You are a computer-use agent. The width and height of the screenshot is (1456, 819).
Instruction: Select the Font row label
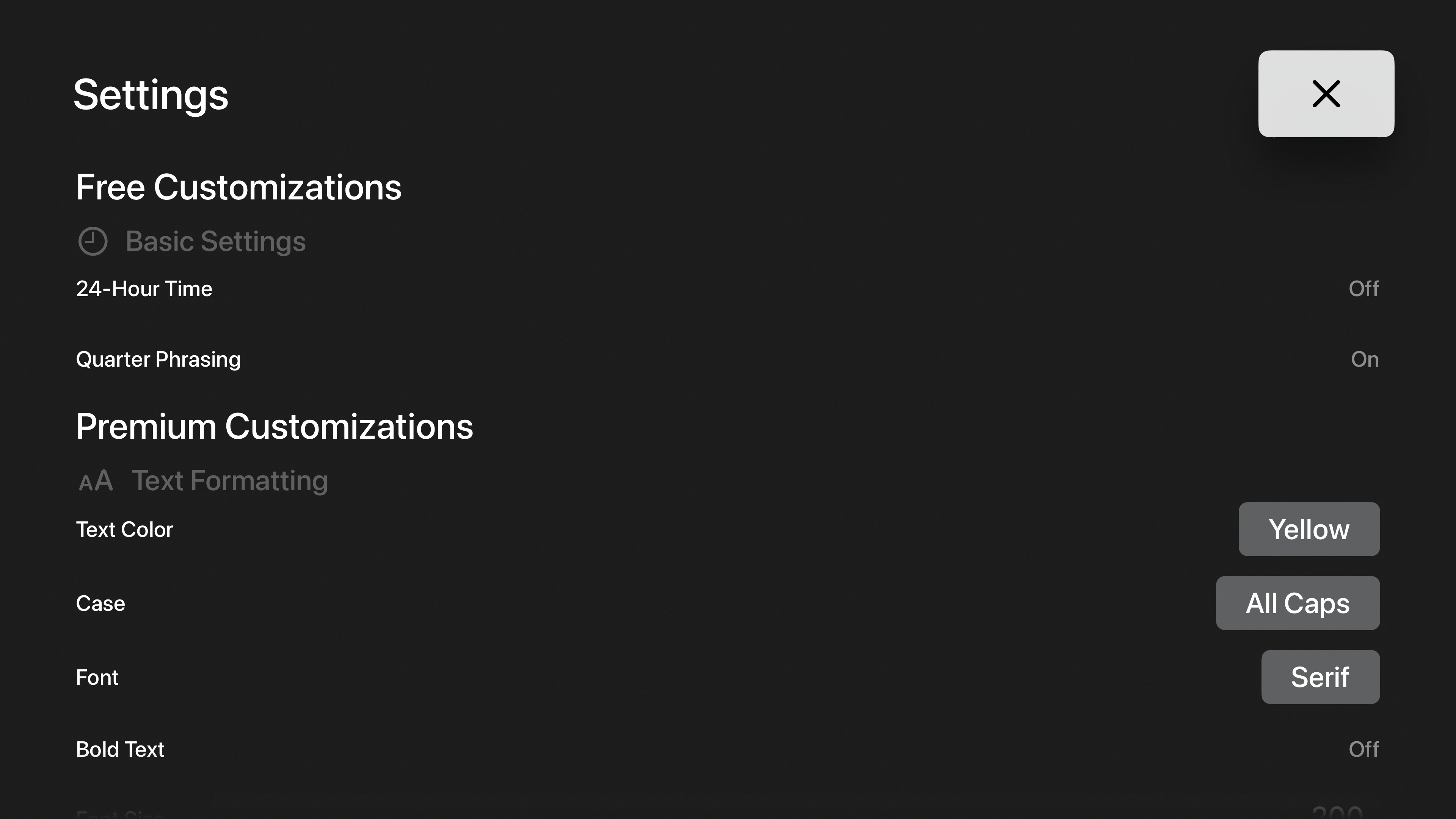tap(97, 677)
